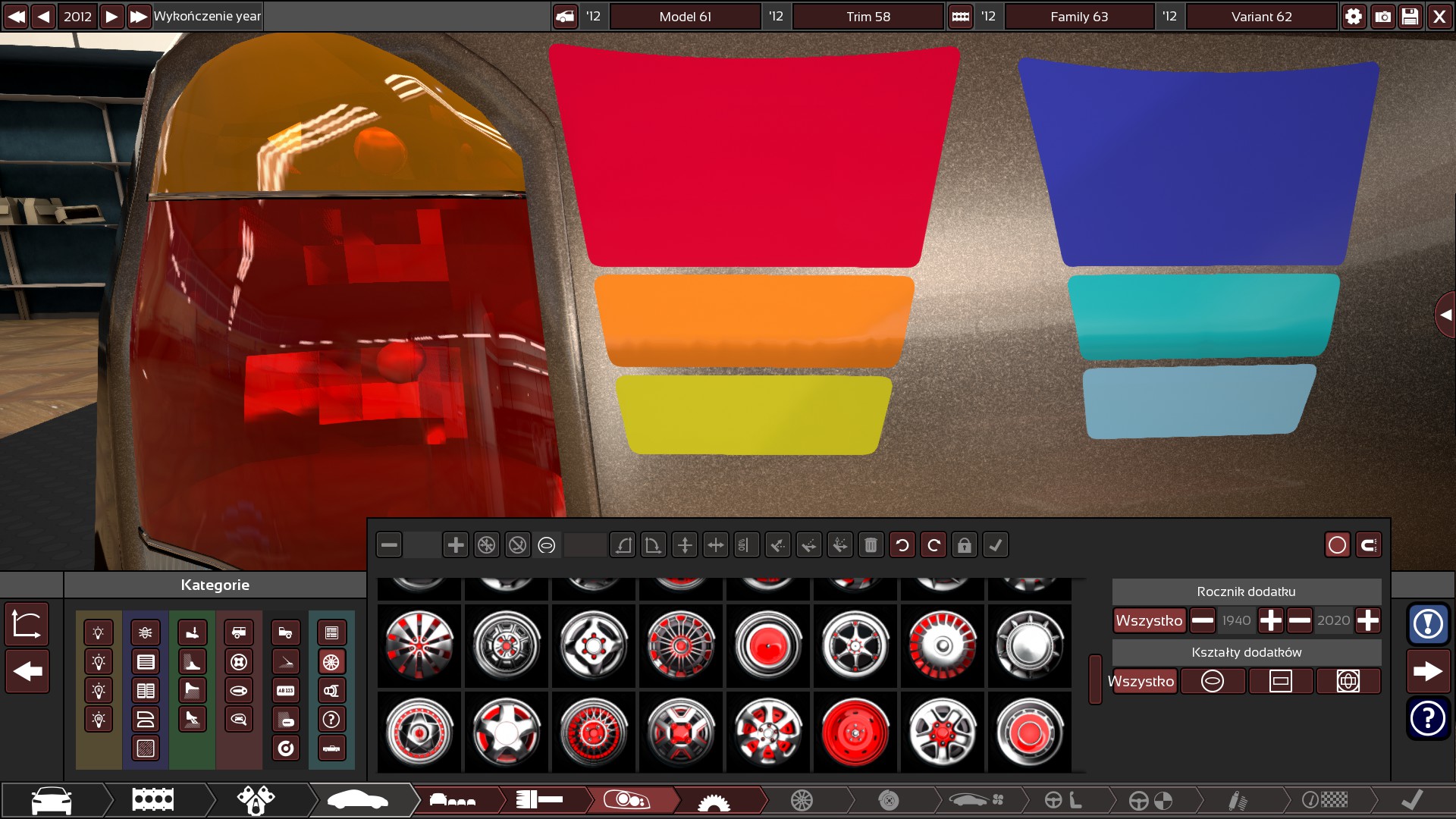This screenshot has width=1456, height=819.
Task: Open the grille category with horizontal bars
Action: (146, 662)
